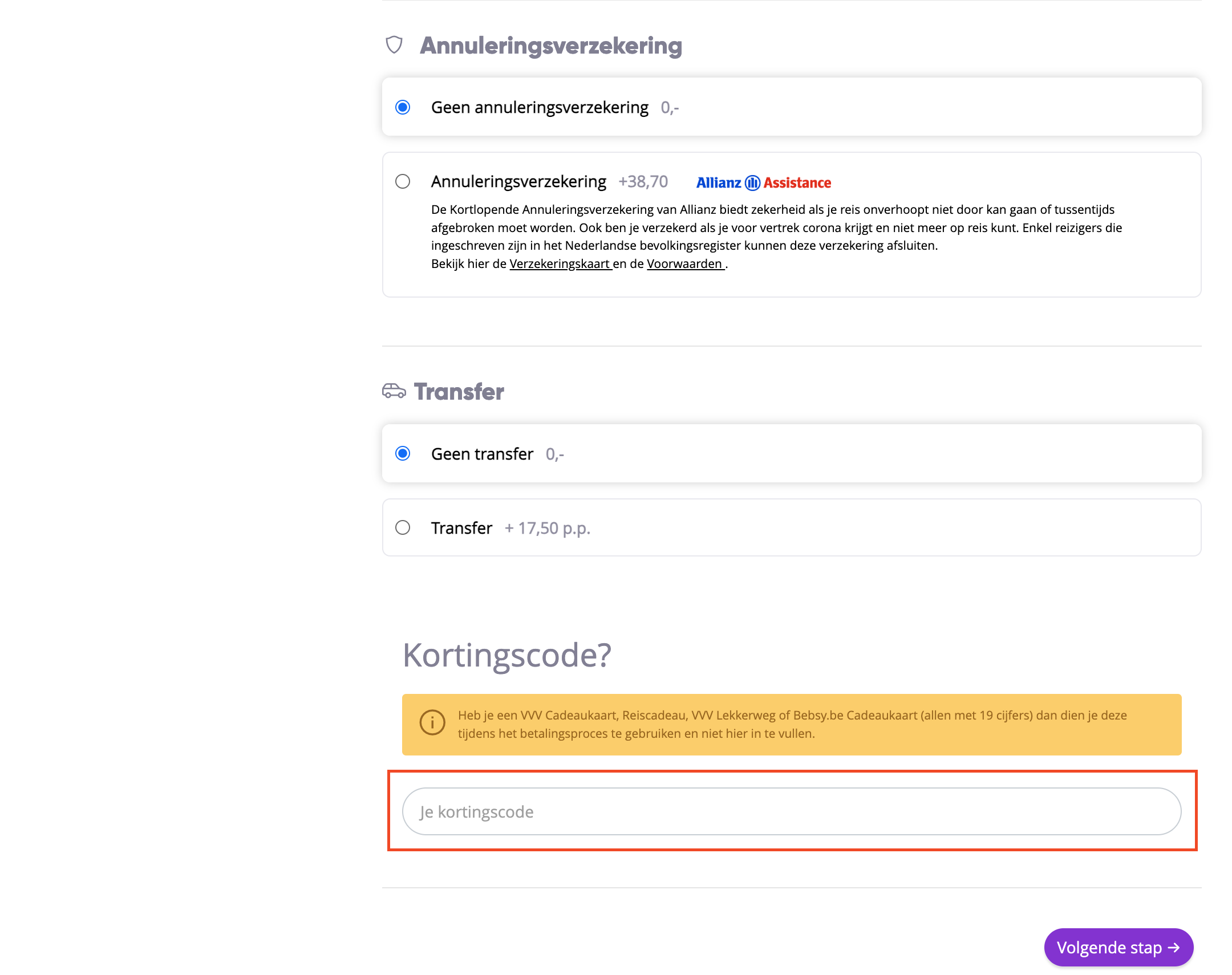Click the Transfer section heading
This screenshot has width=1232, height=975.
[x=459, y=392]
